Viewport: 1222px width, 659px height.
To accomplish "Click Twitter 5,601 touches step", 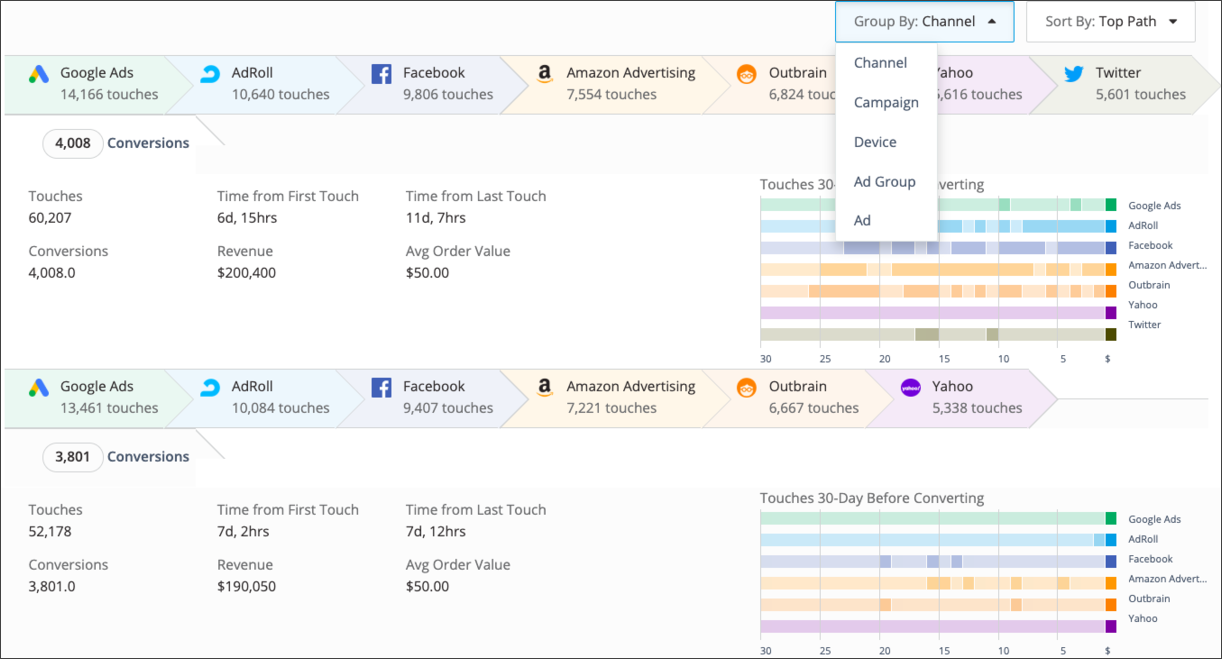I will (x=1125, y=84).
